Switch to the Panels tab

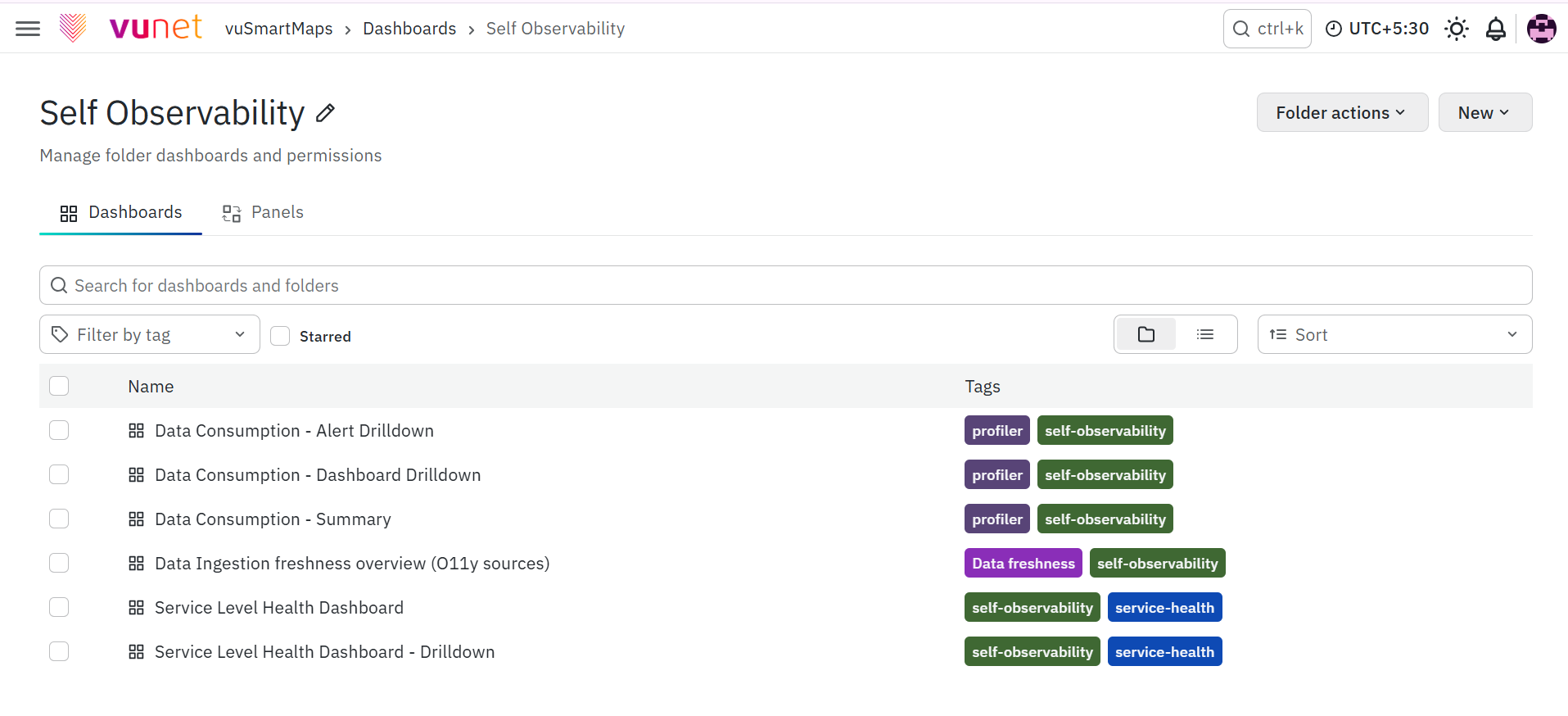[x=263, y=212]
